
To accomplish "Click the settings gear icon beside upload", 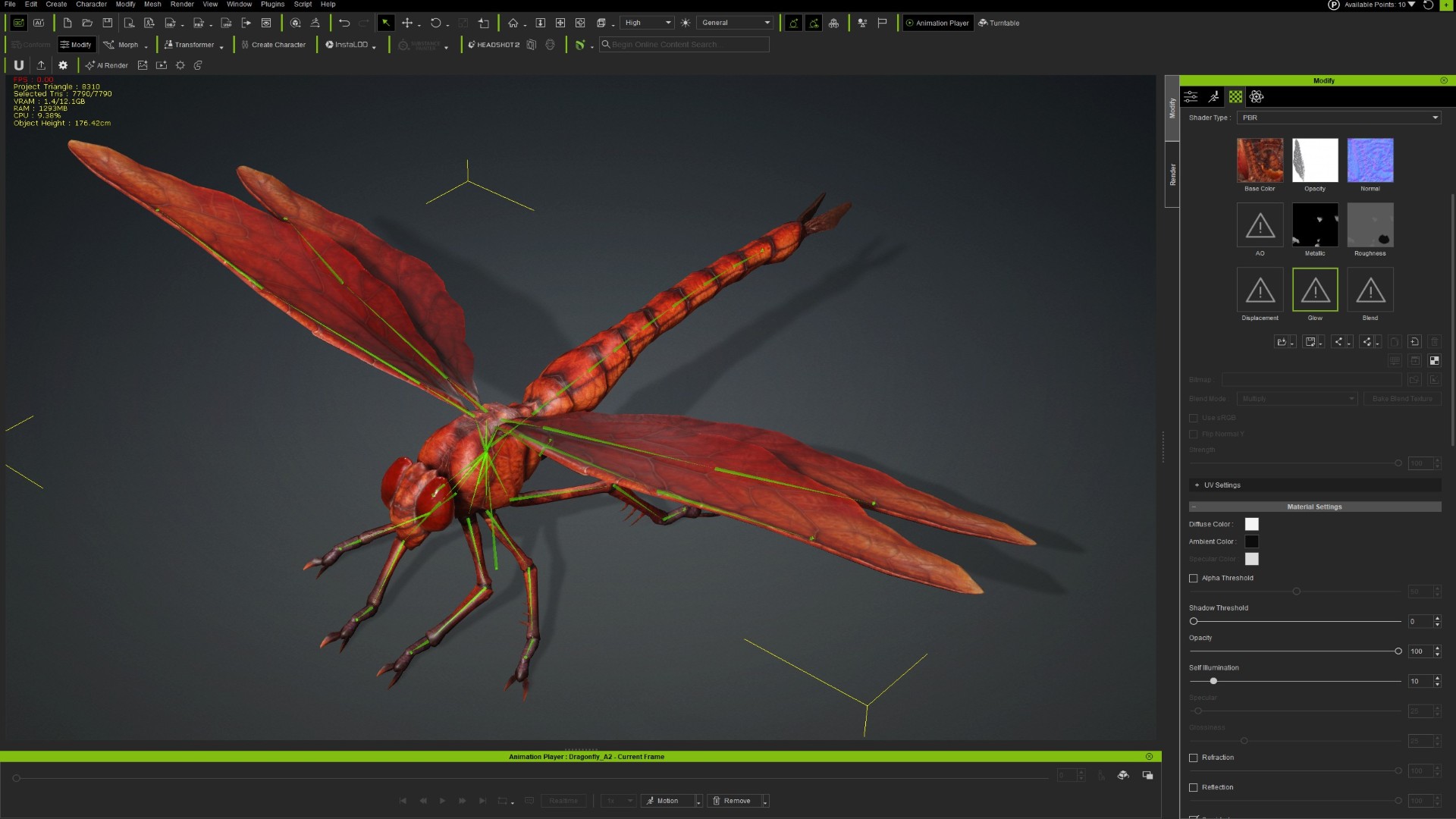I will [63, 65].
